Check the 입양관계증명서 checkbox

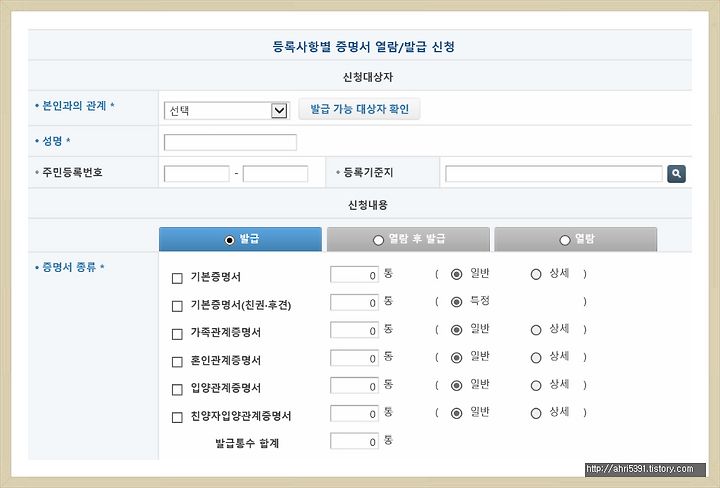tap(177, 389)
